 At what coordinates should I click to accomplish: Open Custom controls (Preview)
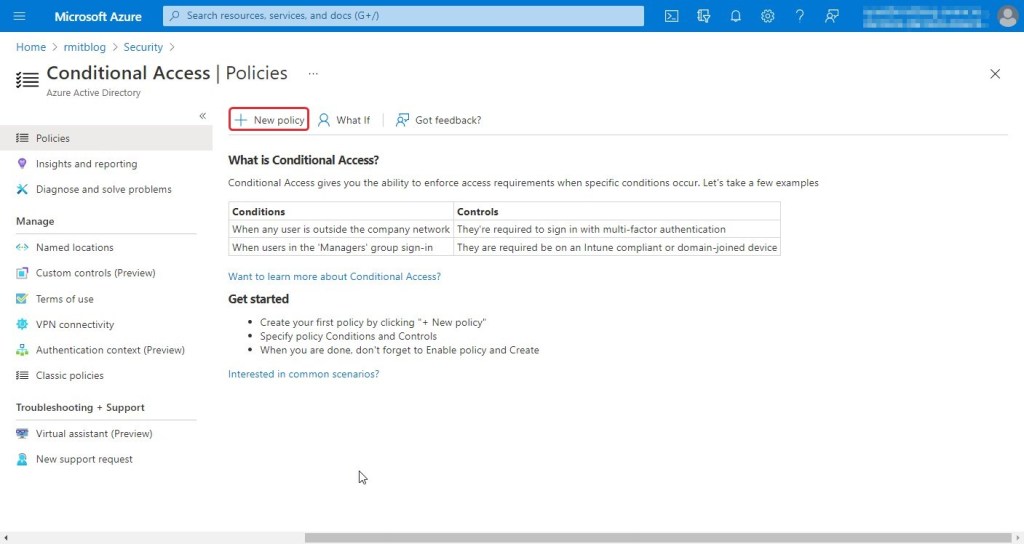click(x=95, y=273)
